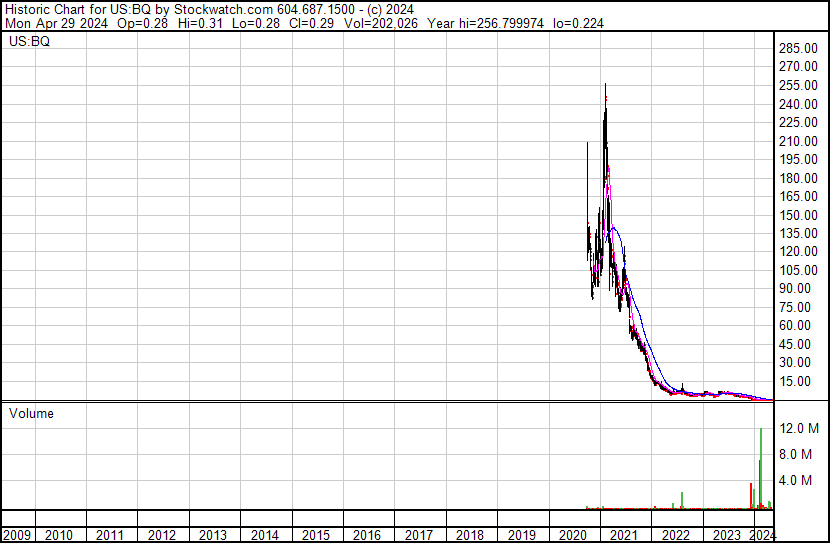
Task: Click the 255.00 price axis label
Action: point(798,85)
